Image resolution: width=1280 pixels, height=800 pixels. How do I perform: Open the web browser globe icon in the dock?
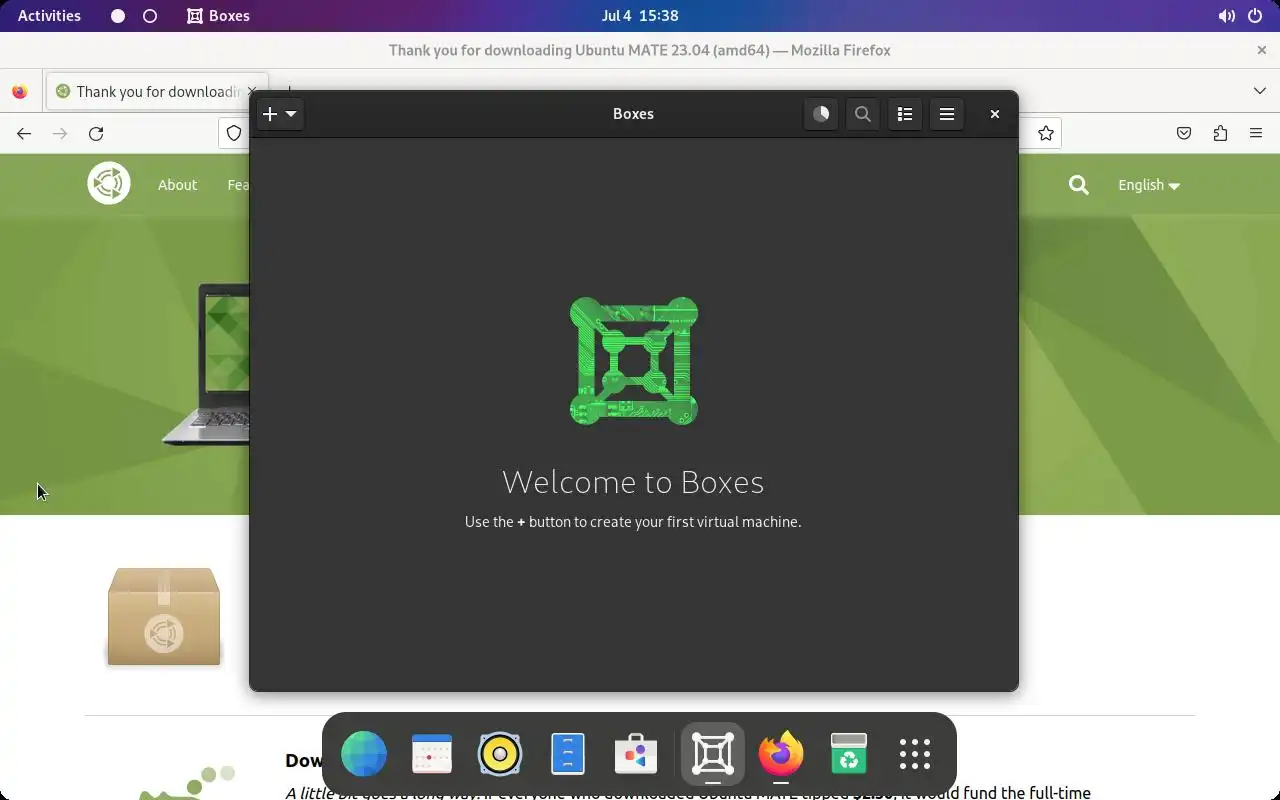pos(364,754)
